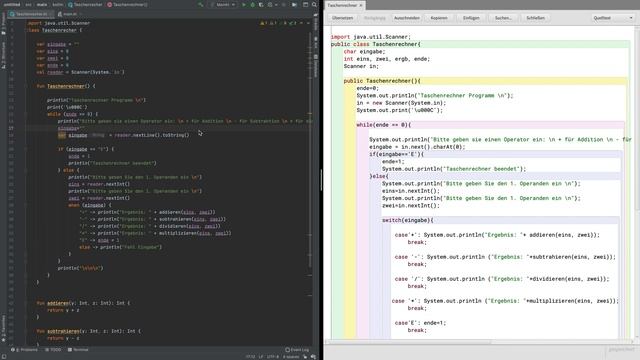This screenshot has width=640, height=360.
Task: Click 'char eingabe;' in BlueJ source
Action: click(x=364, y=52)
